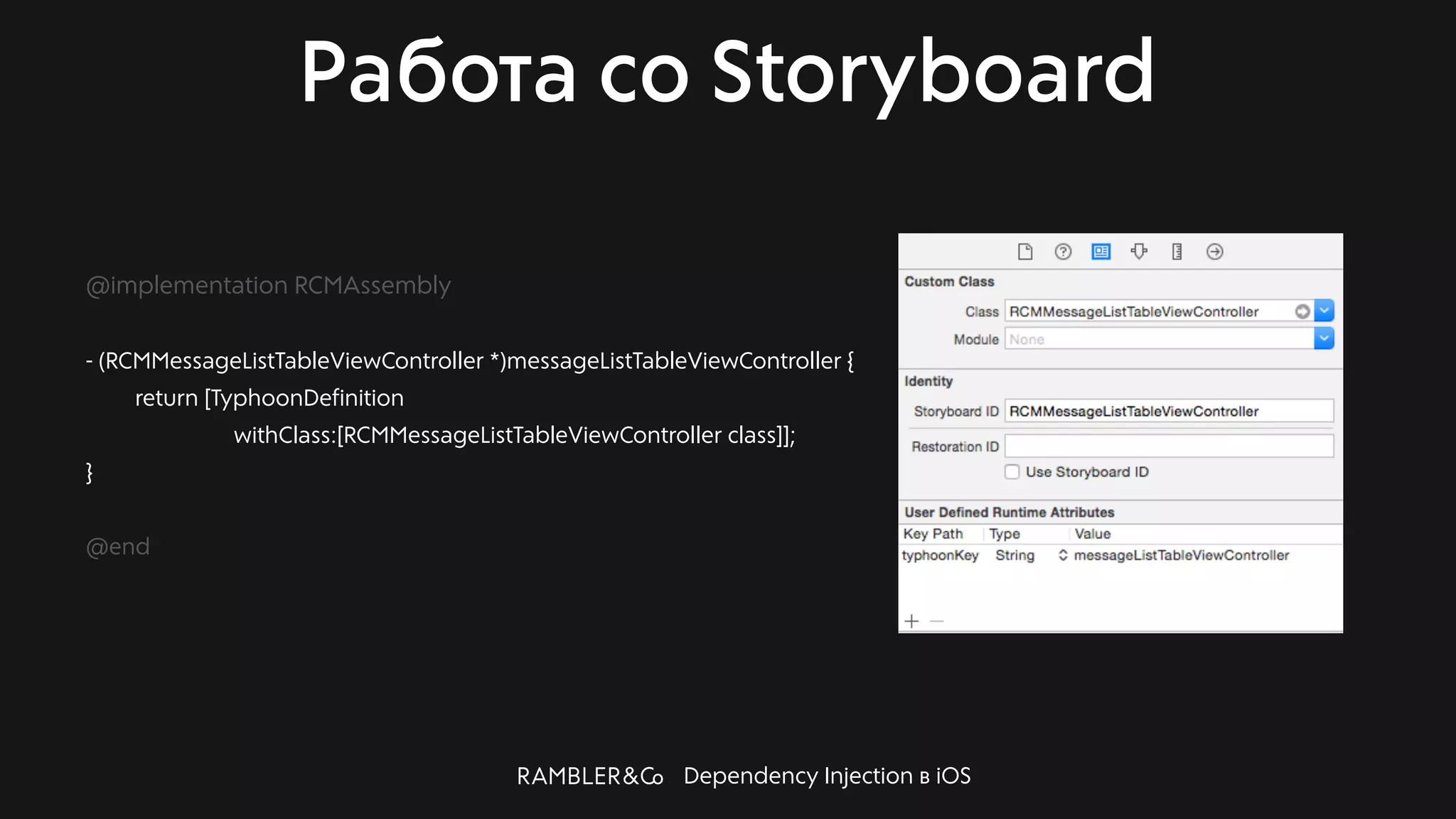Click the Key Path column header
The height and width of the screenshot is (819, 1456).
[x=933, y=534]
